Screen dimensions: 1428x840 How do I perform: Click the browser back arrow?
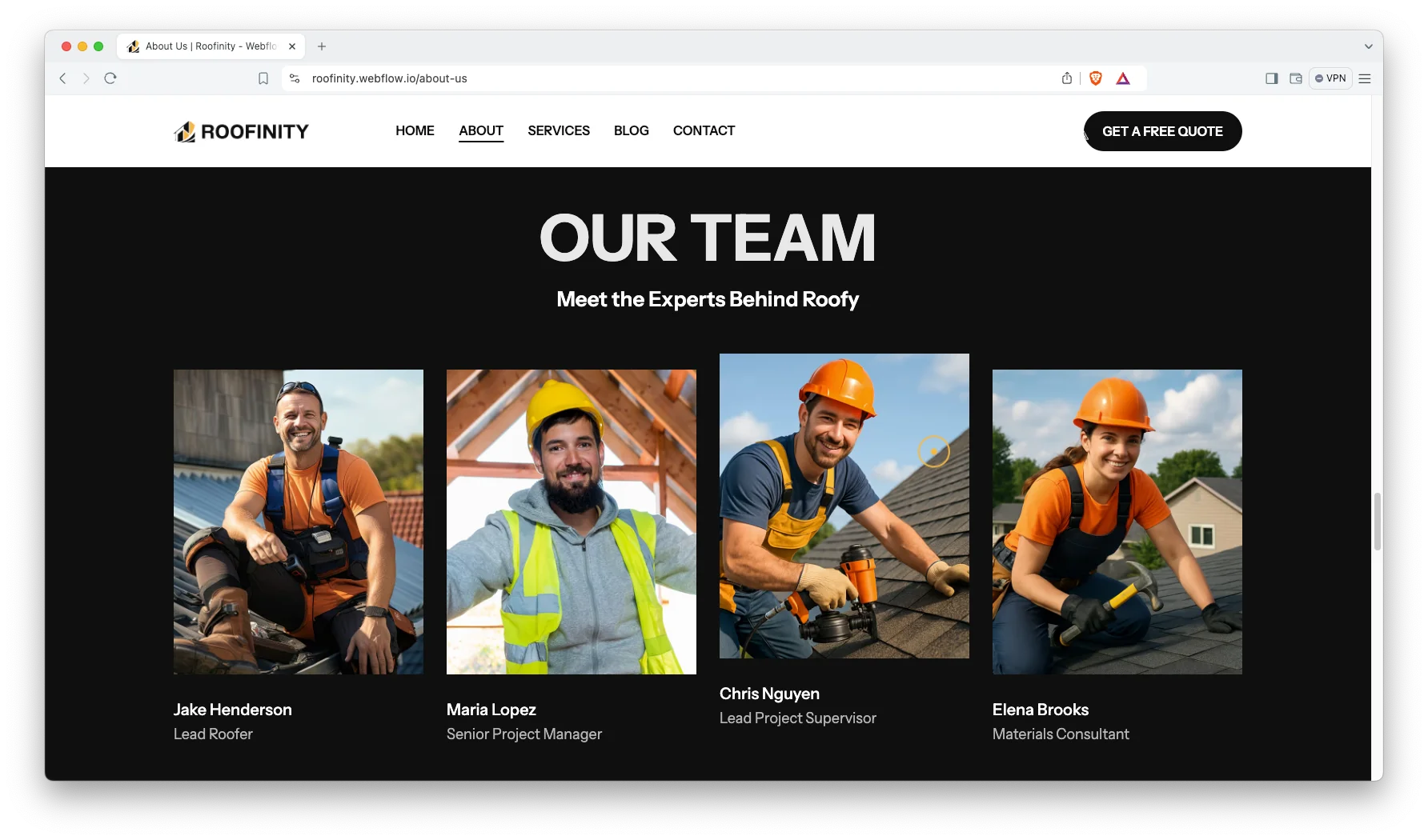(62, 78)
